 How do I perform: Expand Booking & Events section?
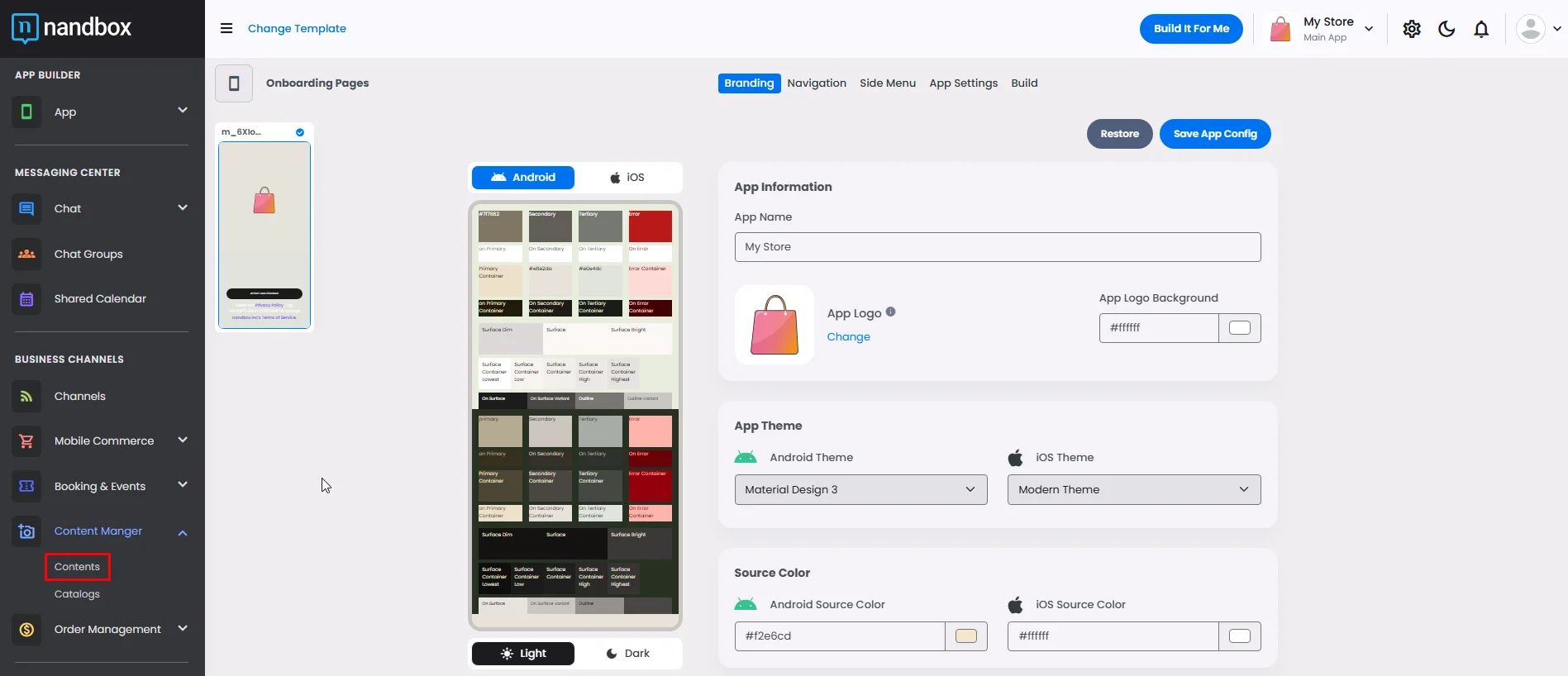click(183, 484)
